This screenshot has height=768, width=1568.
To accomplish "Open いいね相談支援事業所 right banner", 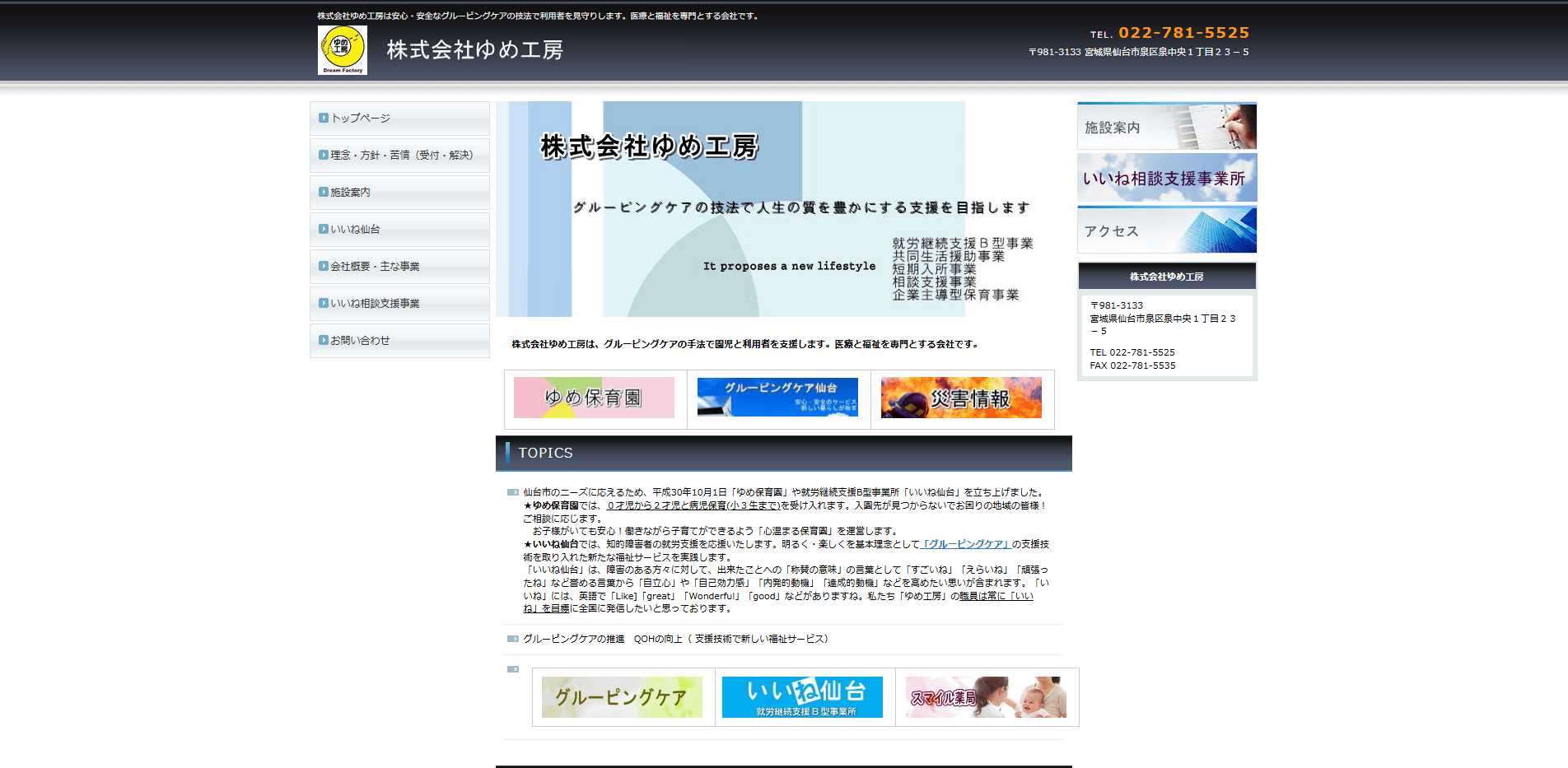I will coord(1167,178).
